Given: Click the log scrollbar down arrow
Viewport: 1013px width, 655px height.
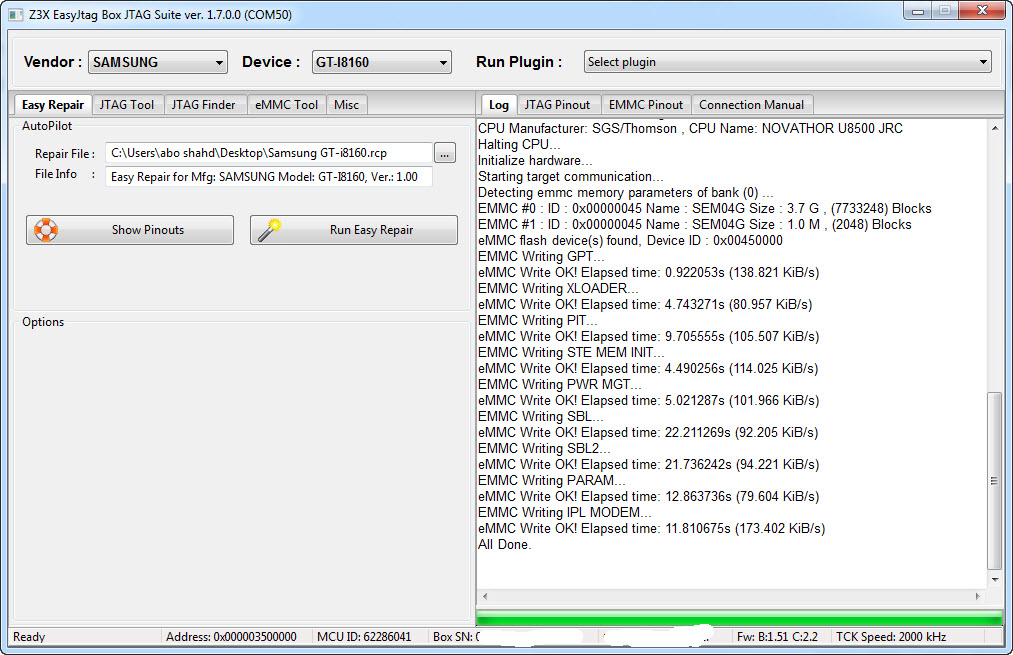Looking at the screenshot, I should [995, 580].
